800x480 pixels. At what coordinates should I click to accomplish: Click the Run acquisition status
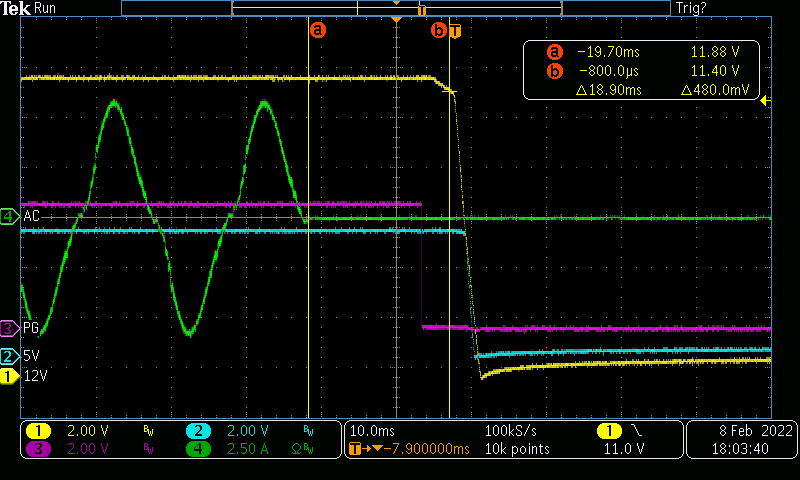point(46,8)
